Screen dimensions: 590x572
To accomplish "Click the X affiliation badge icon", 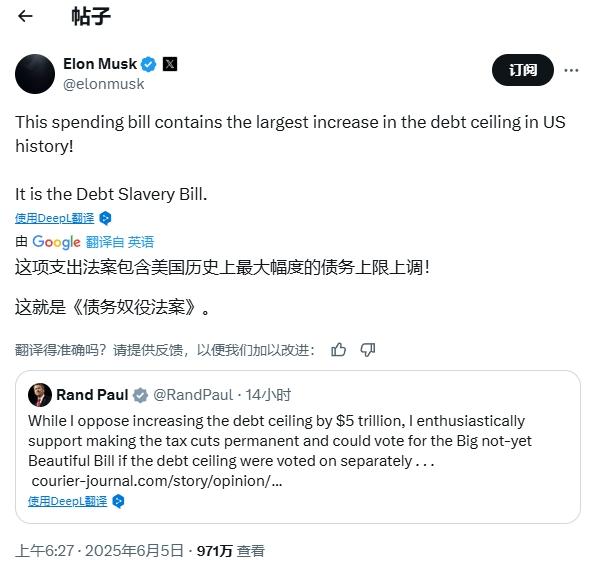I will coord(170,64).
